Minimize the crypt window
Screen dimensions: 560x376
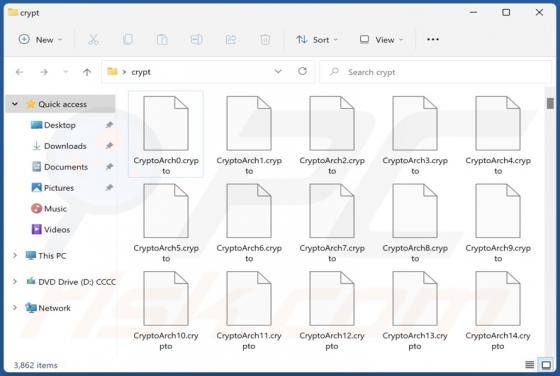coord(474,12)
